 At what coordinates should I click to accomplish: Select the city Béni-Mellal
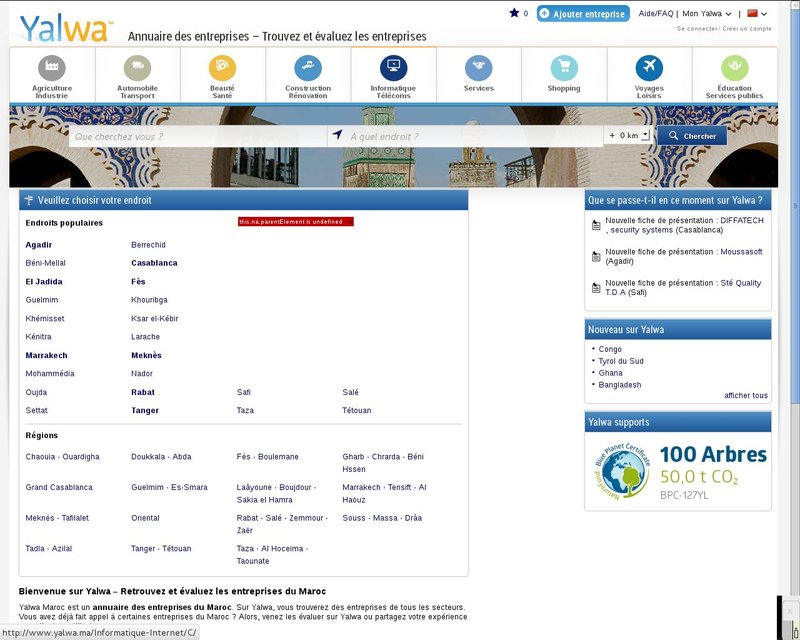pyautogui.click(x=45, y=263)
